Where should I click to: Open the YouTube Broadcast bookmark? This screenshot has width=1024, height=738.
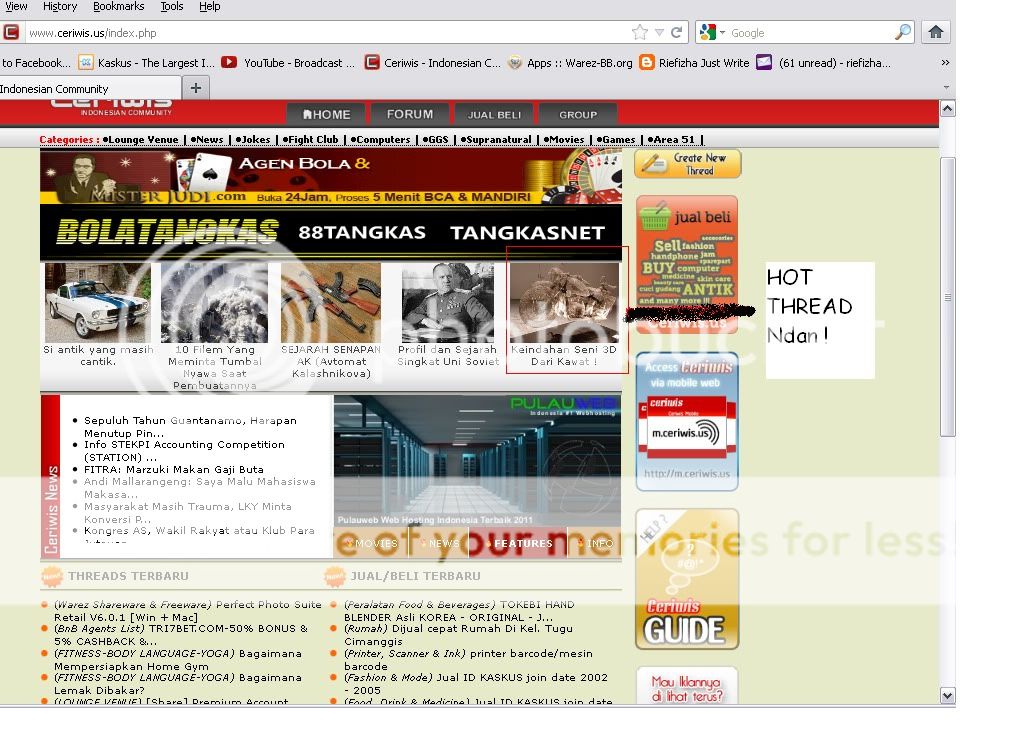288,63
